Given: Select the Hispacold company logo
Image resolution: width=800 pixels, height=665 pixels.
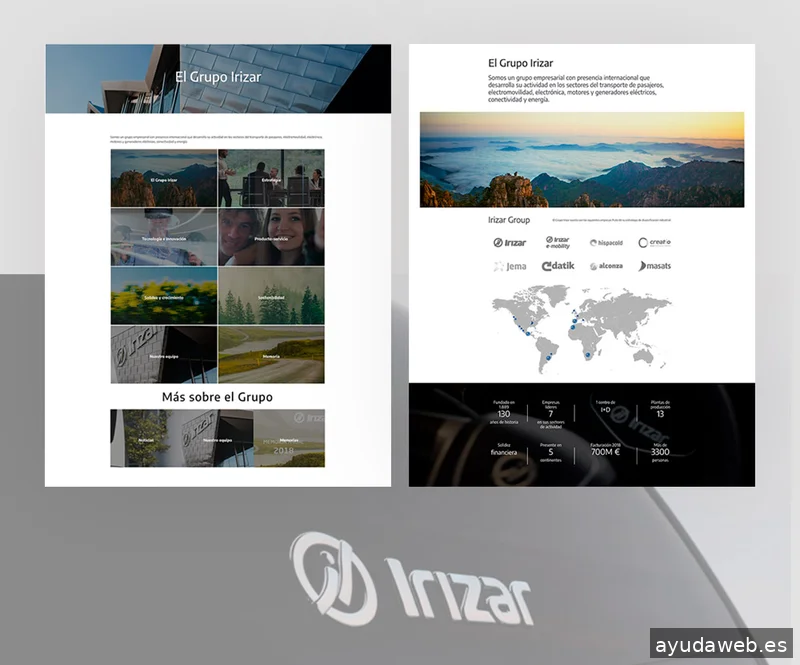Looking at the screenshot, I should point(606,242).
